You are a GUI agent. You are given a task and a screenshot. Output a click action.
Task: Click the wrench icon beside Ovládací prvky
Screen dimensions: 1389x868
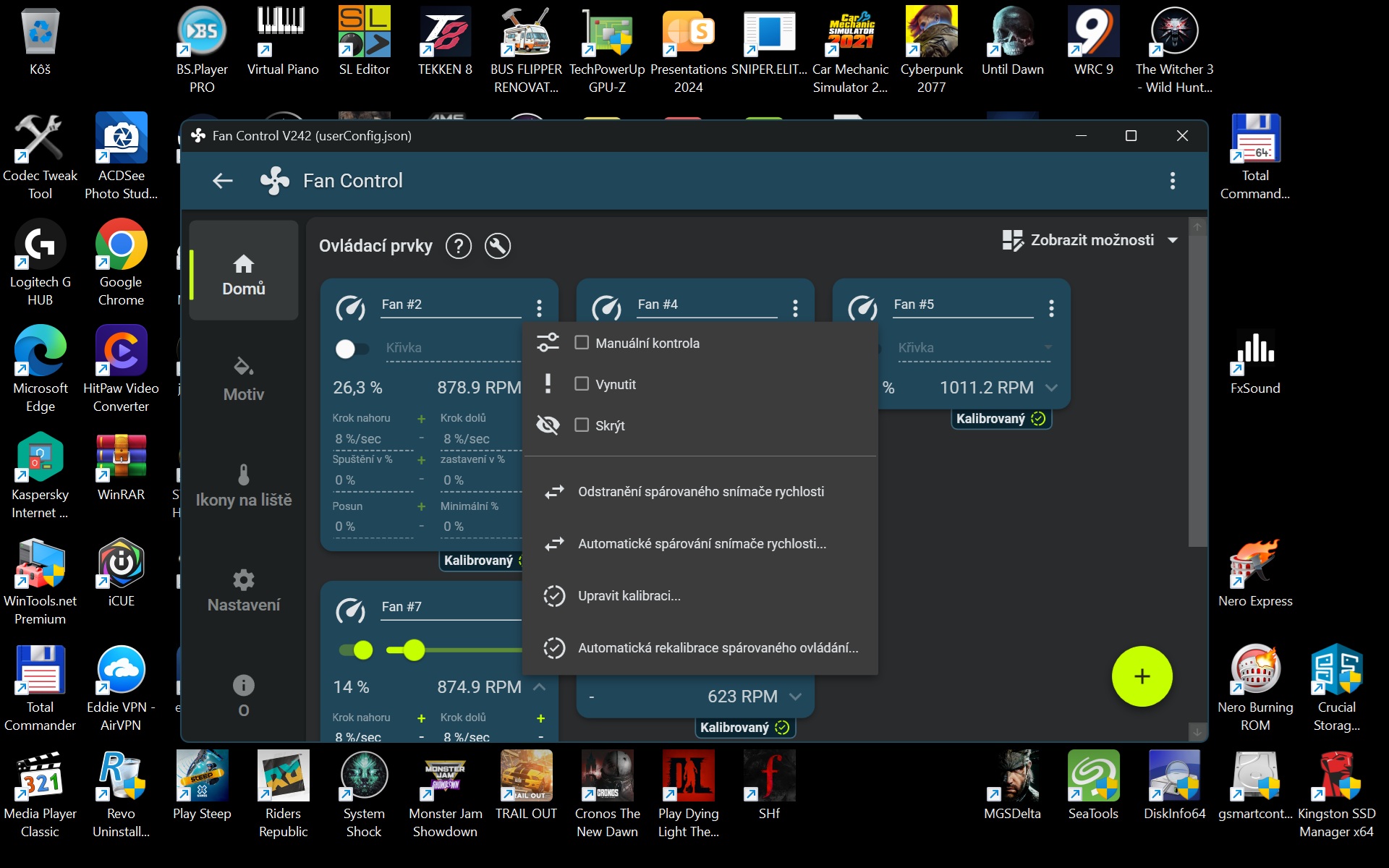click(498, 246)
